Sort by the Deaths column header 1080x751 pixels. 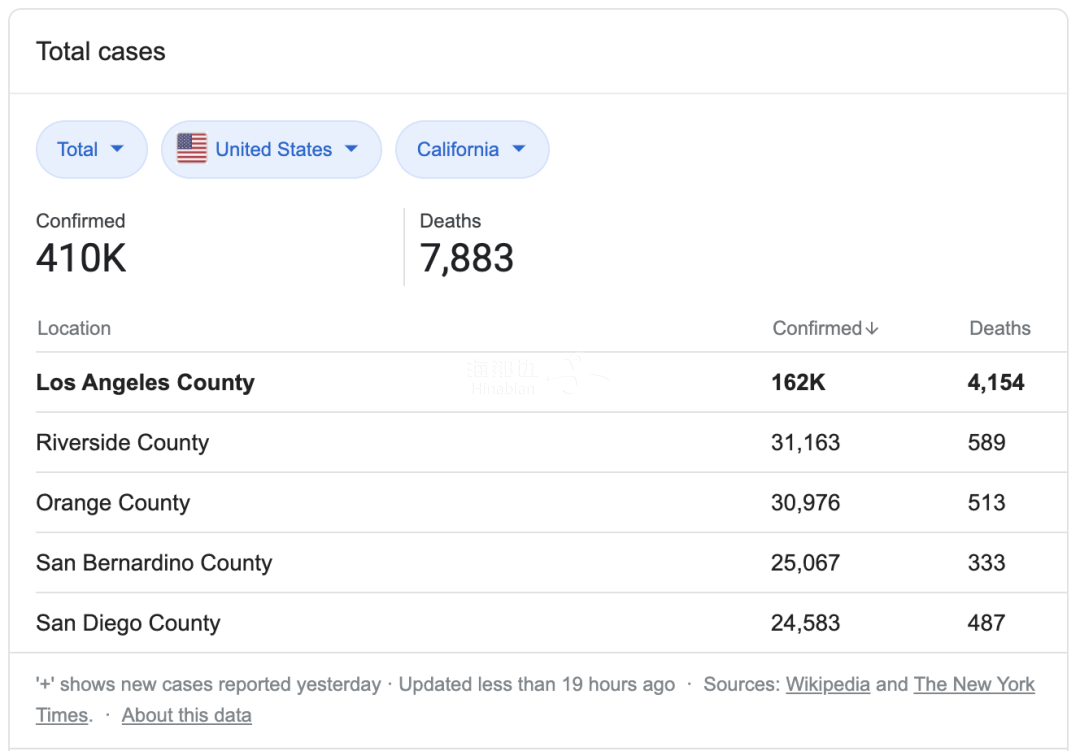(x=1000, y=329)
